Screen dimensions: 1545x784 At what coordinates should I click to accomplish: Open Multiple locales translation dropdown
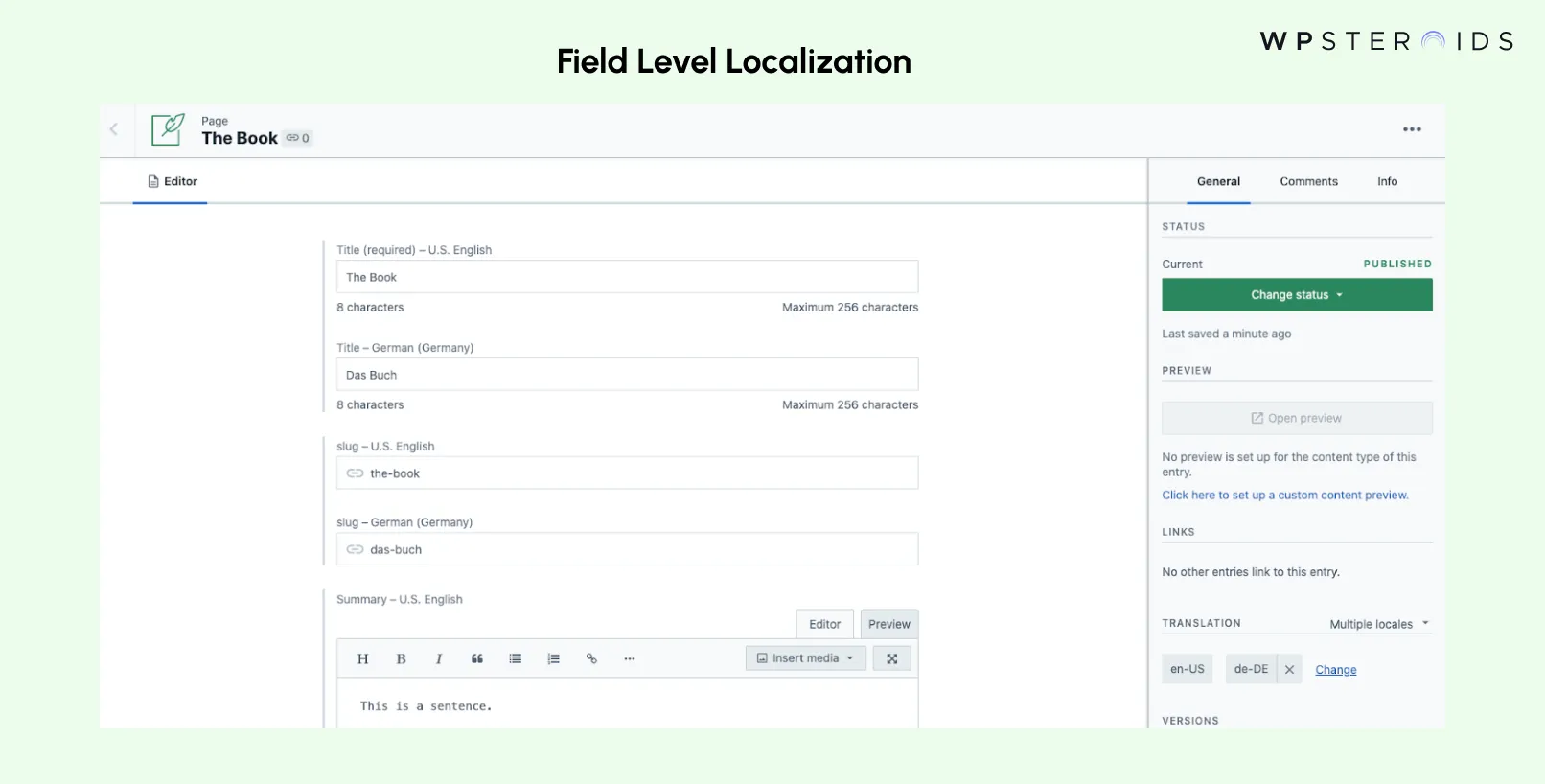(x=1379, y=624)
